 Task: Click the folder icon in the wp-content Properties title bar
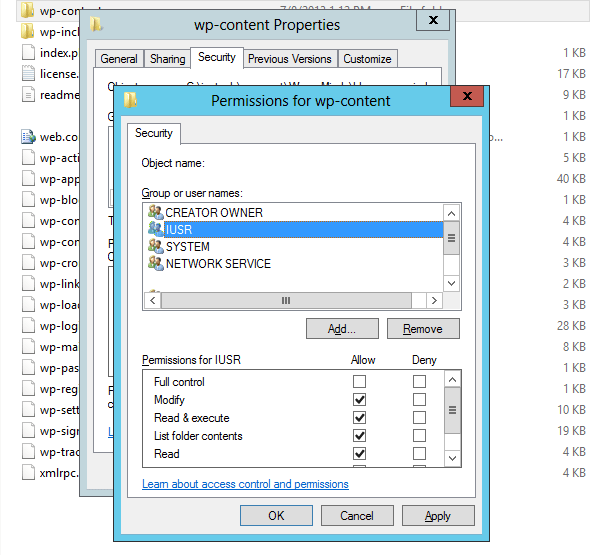(x=96, y=24)
